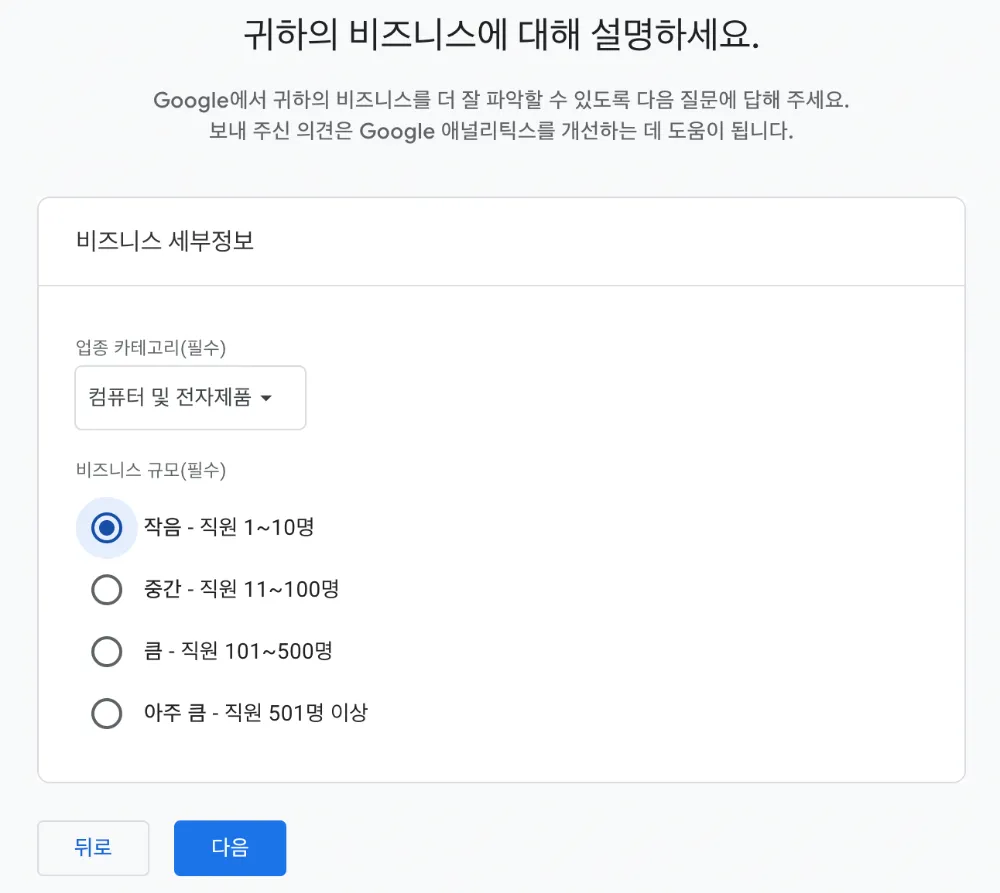Choose the 중간 - 직원 11~100명 label
The width and height of the screenshot is (1000, 893).
[x=241, y=590]
